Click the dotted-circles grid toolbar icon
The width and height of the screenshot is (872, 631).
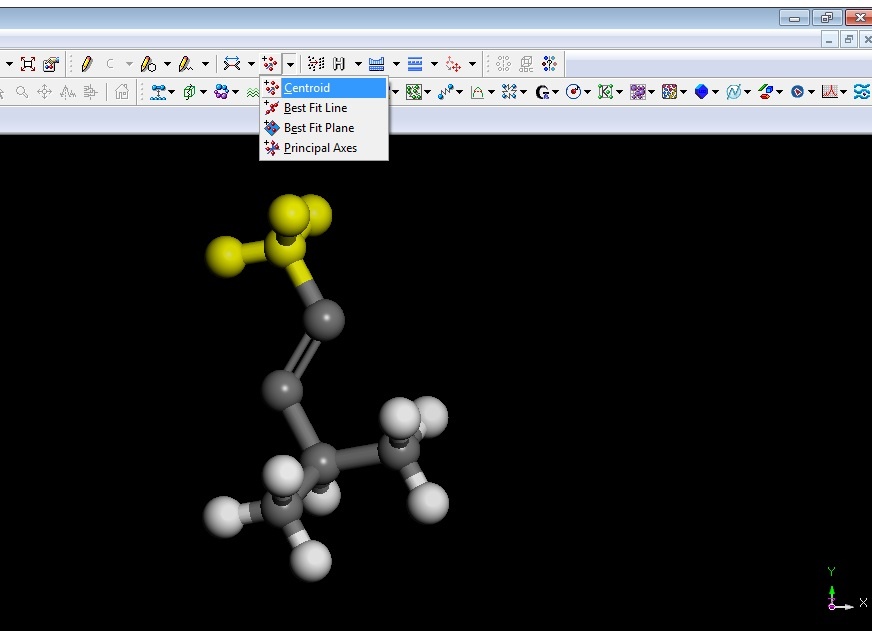click(x=503, y=64)
